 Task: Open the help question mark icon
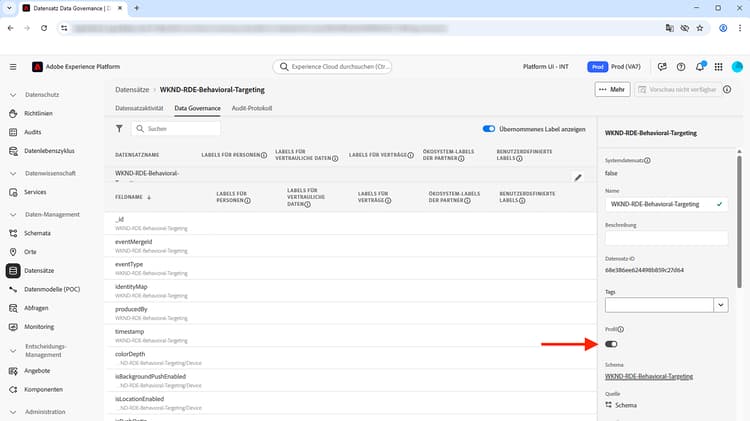coord(681,66)
